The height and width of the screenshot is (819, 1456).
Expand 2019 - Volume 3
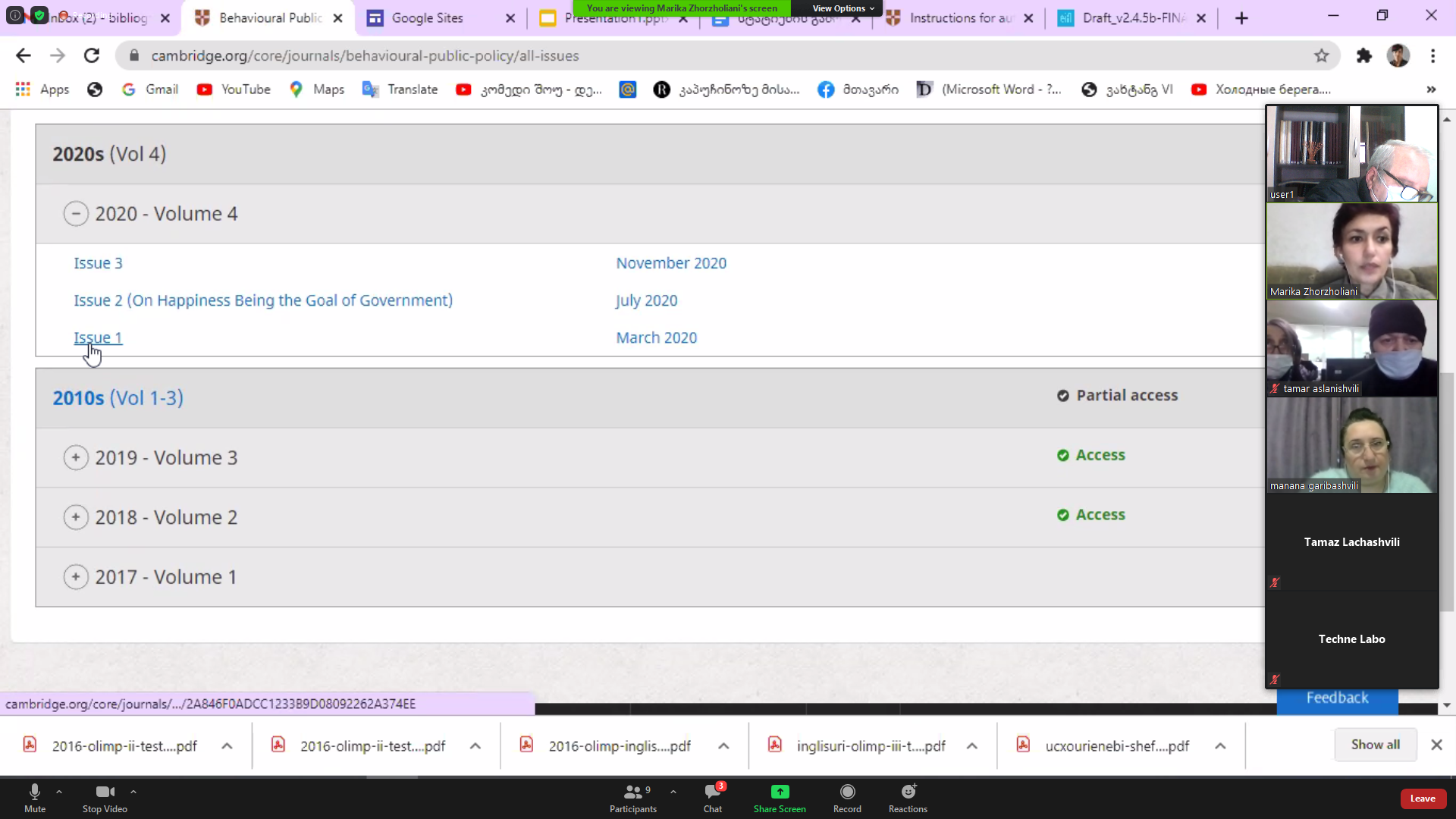76,458
